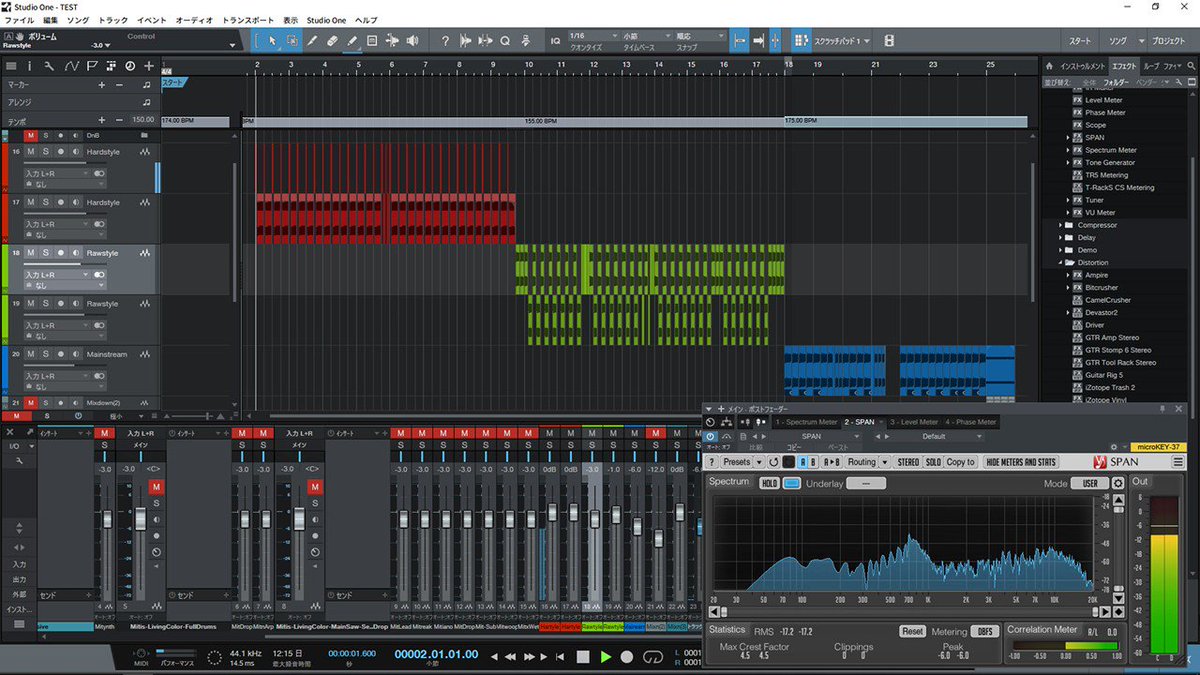
Task: Mute the Rawstyle track 18
Action: pos(30,253)
